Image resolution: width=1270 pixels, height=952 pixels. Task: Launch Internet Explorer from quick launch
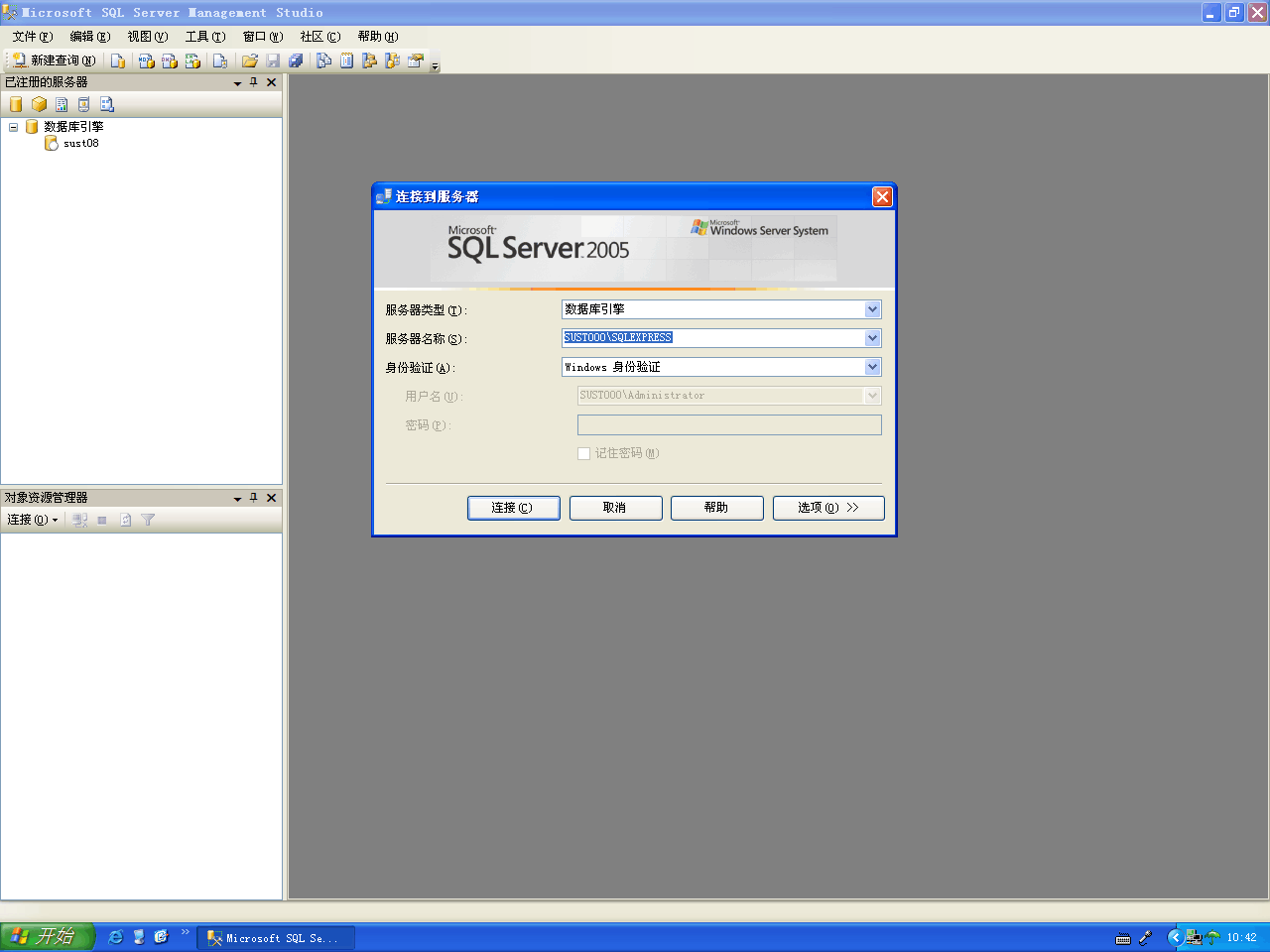click(x=115, y=937)
